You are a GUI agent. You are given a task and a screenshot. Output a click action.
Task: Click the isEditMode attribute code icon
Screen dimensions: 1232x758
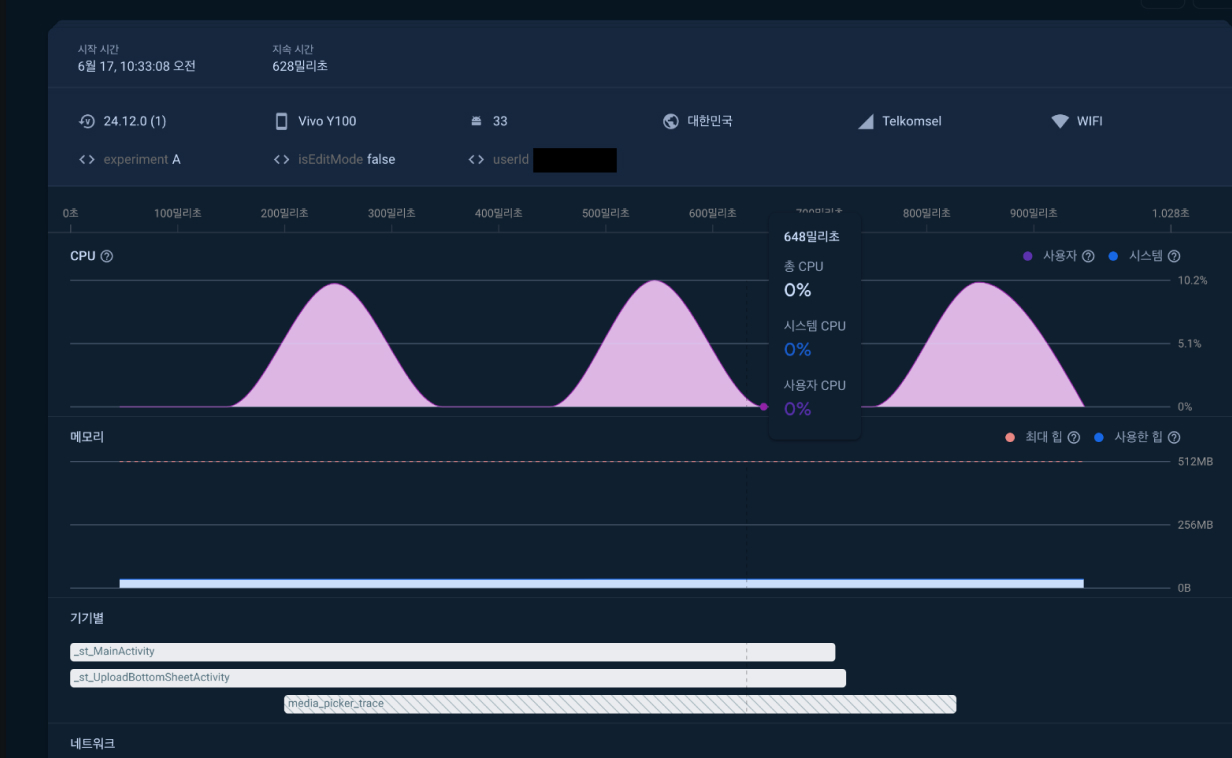click(281, 159)
